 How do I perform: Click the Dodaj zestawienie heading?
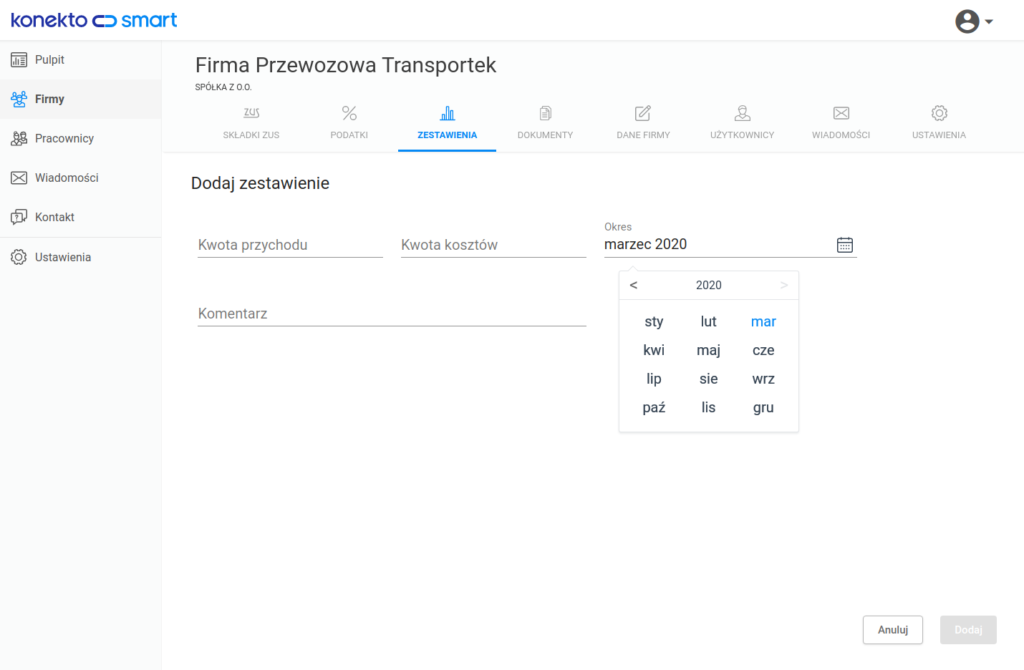click(x=260, y=183)
